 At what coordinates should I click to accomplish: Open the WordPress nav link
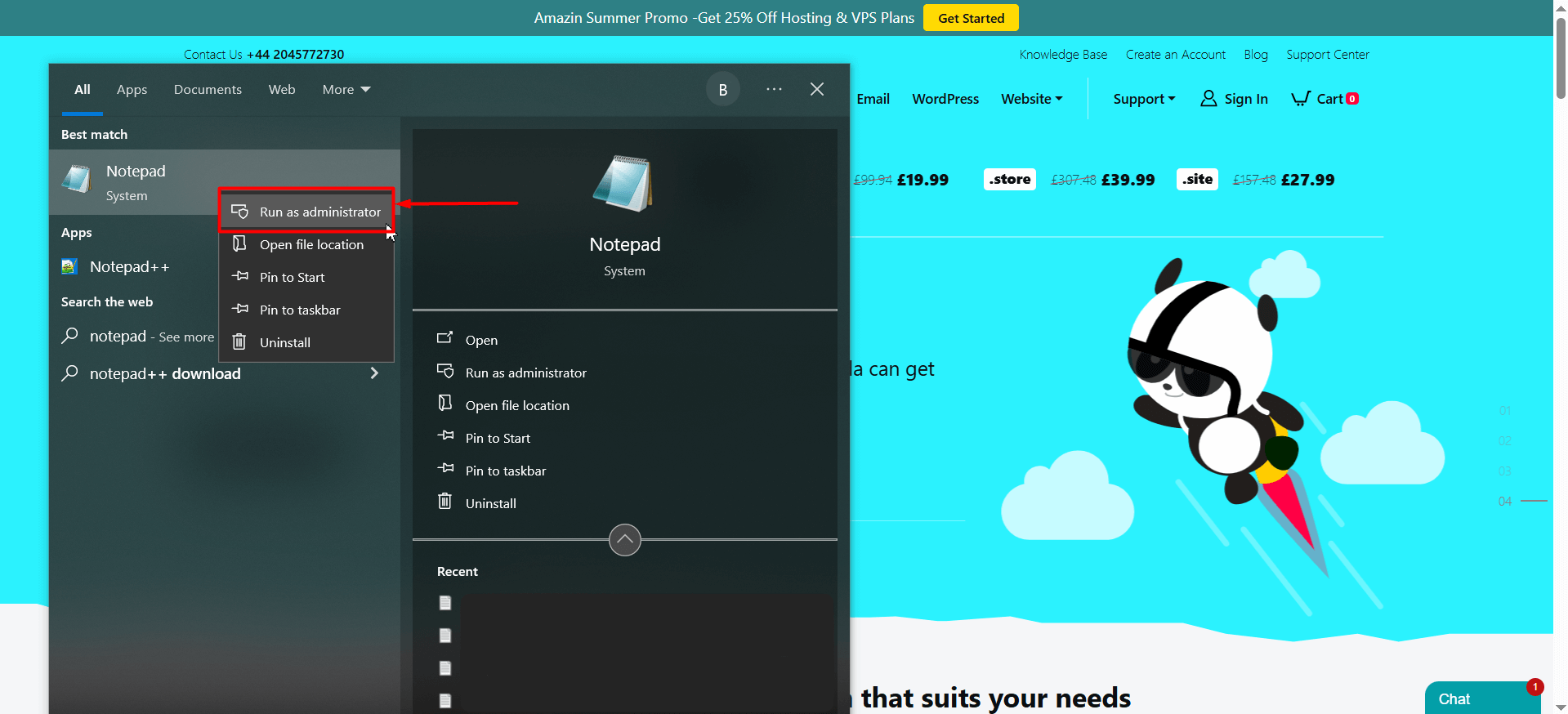(945, 99)
